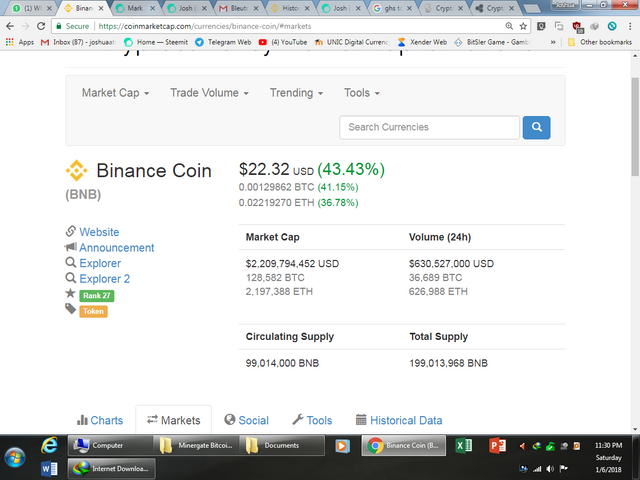Open Other bookmarks folder
This screenshot has height=480, width=640.
(x=600, y=42)
